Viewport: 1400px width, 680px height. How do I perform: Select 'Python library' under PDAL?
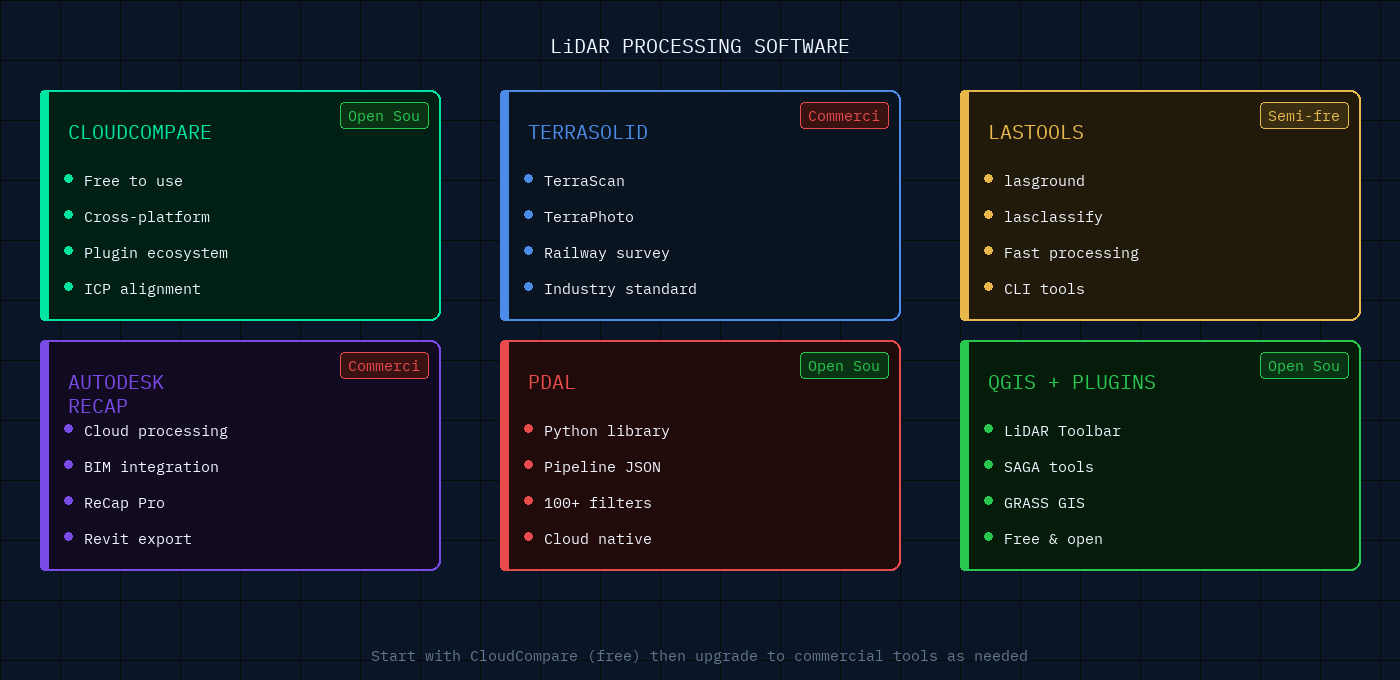(607, 431)
